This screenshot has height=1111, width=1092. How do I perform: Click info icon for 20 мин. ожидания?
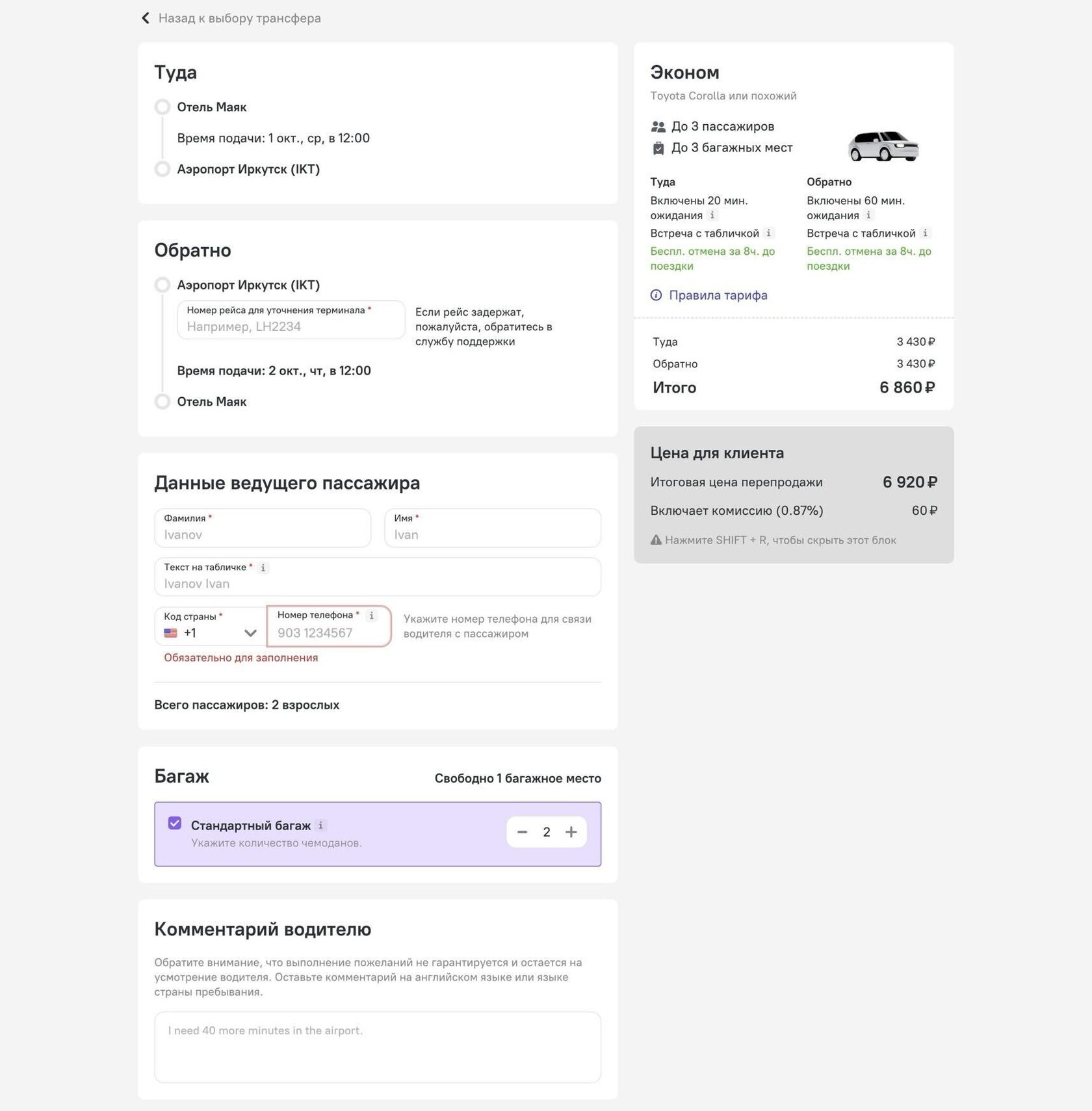712,215
